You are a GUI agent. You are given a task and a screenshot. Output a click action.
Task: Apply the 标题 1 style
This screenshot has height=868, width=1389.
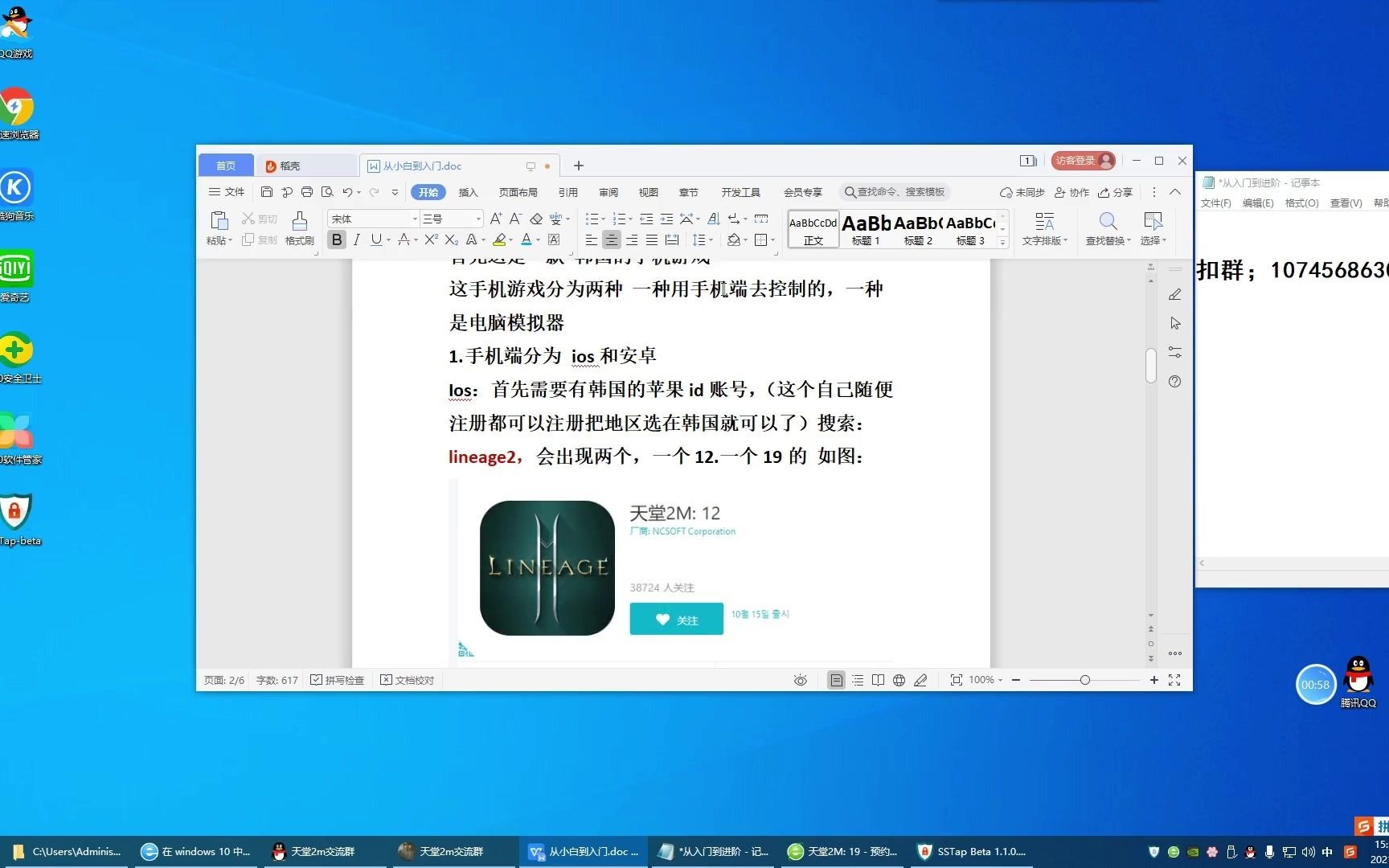[x=867, y=229]
